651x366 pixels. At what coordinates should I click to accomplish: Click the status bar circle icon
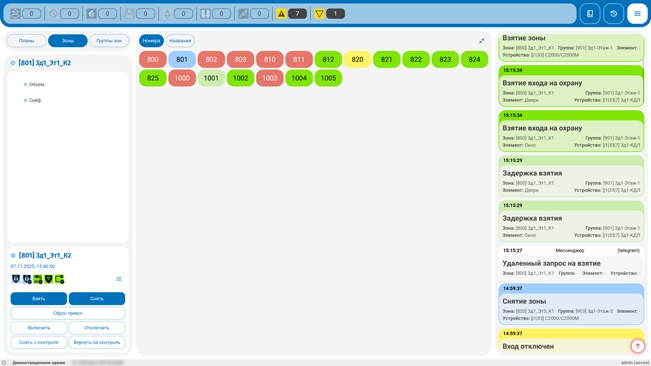(x=4, y=363)
